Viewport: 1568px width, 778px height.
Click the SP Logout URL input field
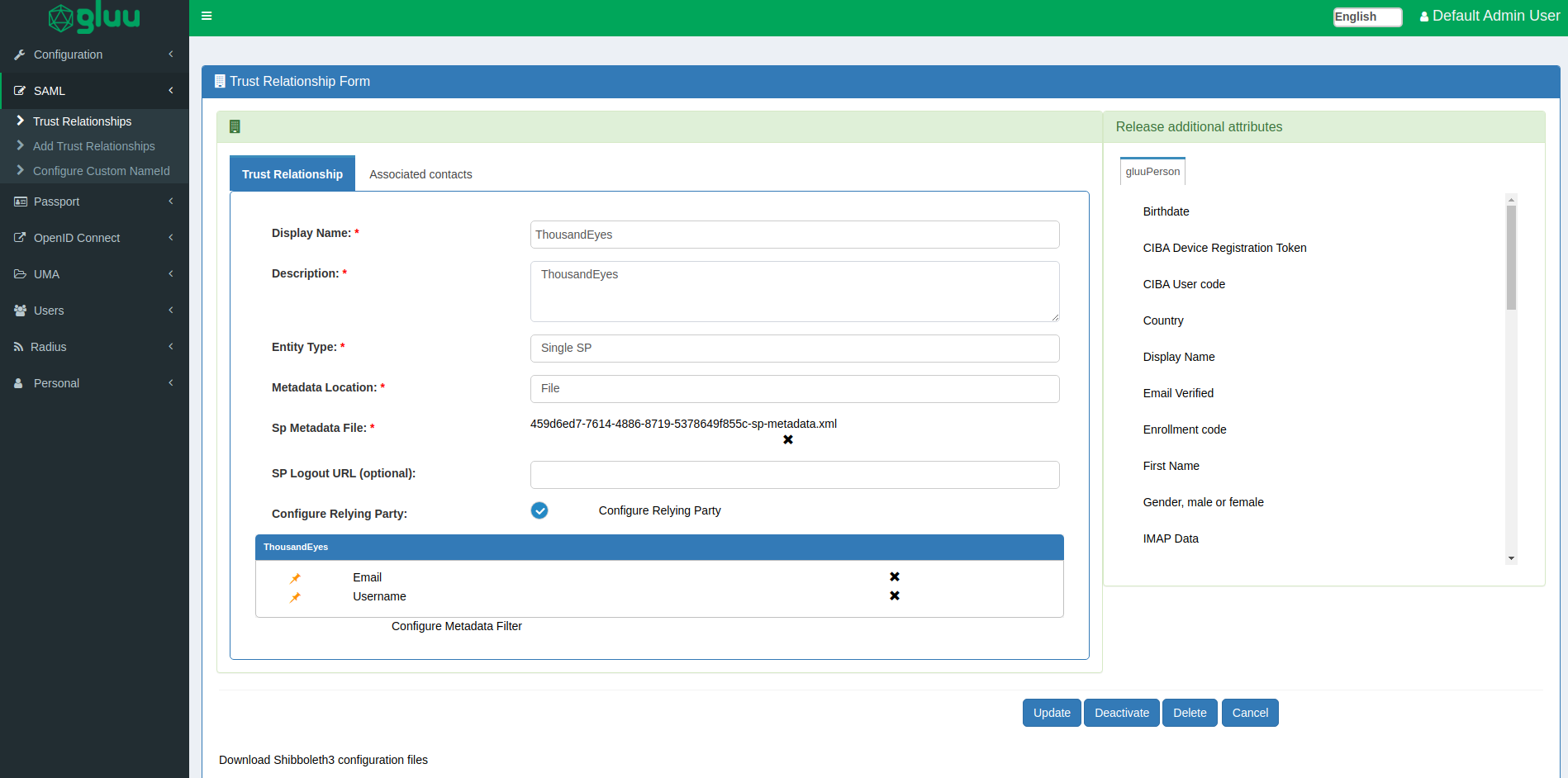pyautogui.click(x=794, y=475)
